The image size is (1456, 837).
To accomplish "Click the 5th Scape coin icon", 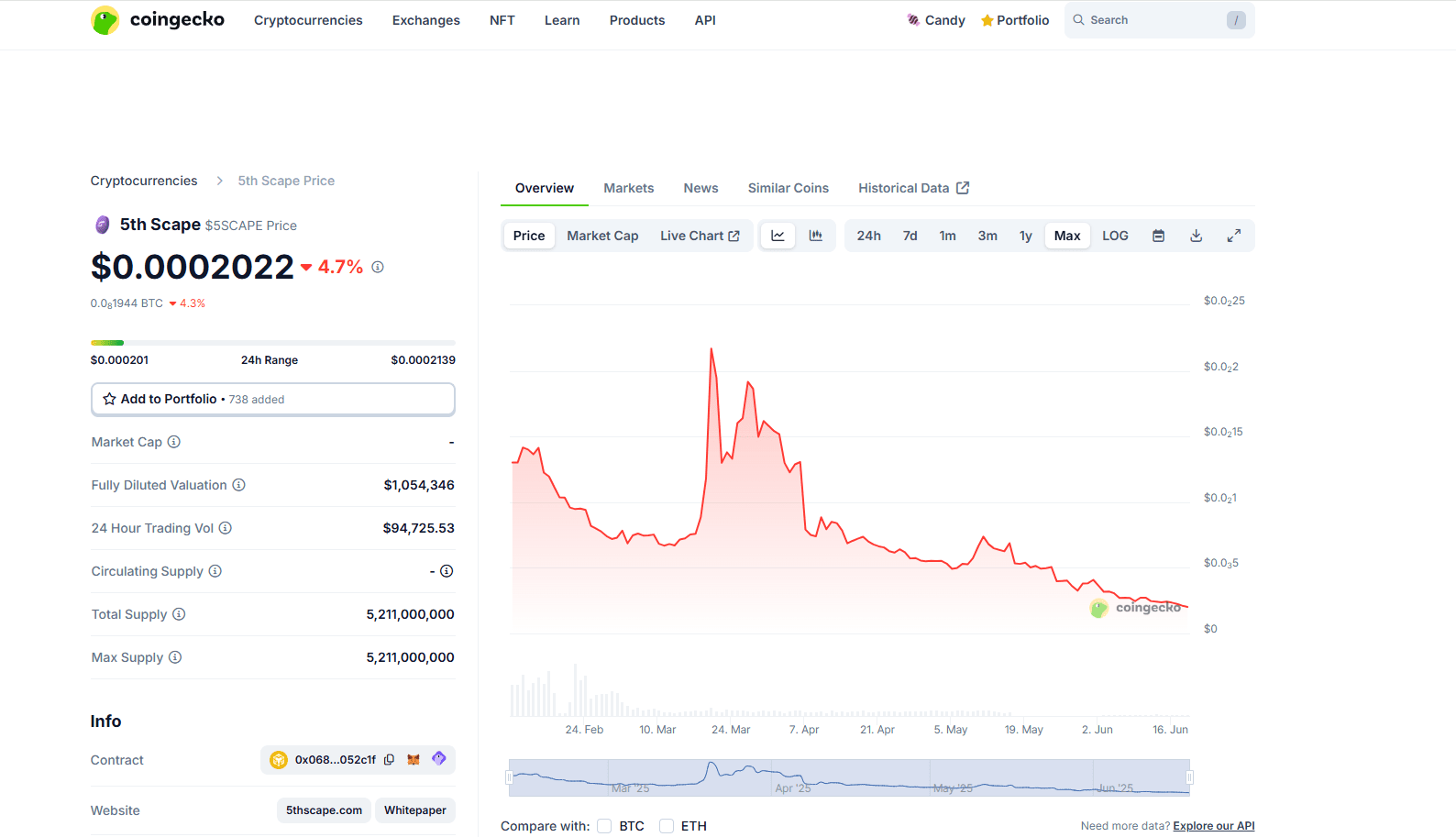I will [103, 225].
